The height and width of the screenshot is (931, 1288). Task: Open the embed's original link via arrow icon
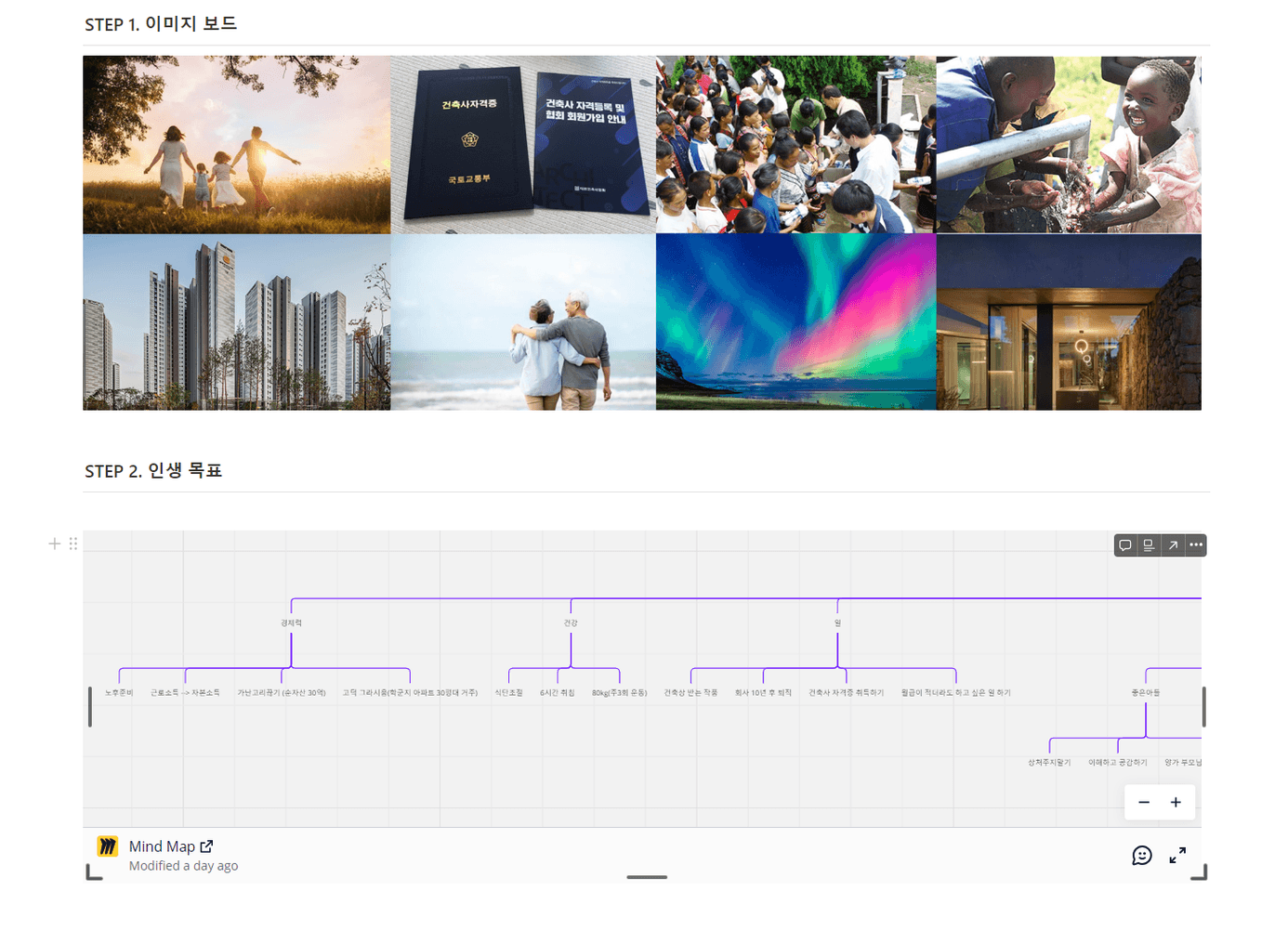tap(1173, 545)
